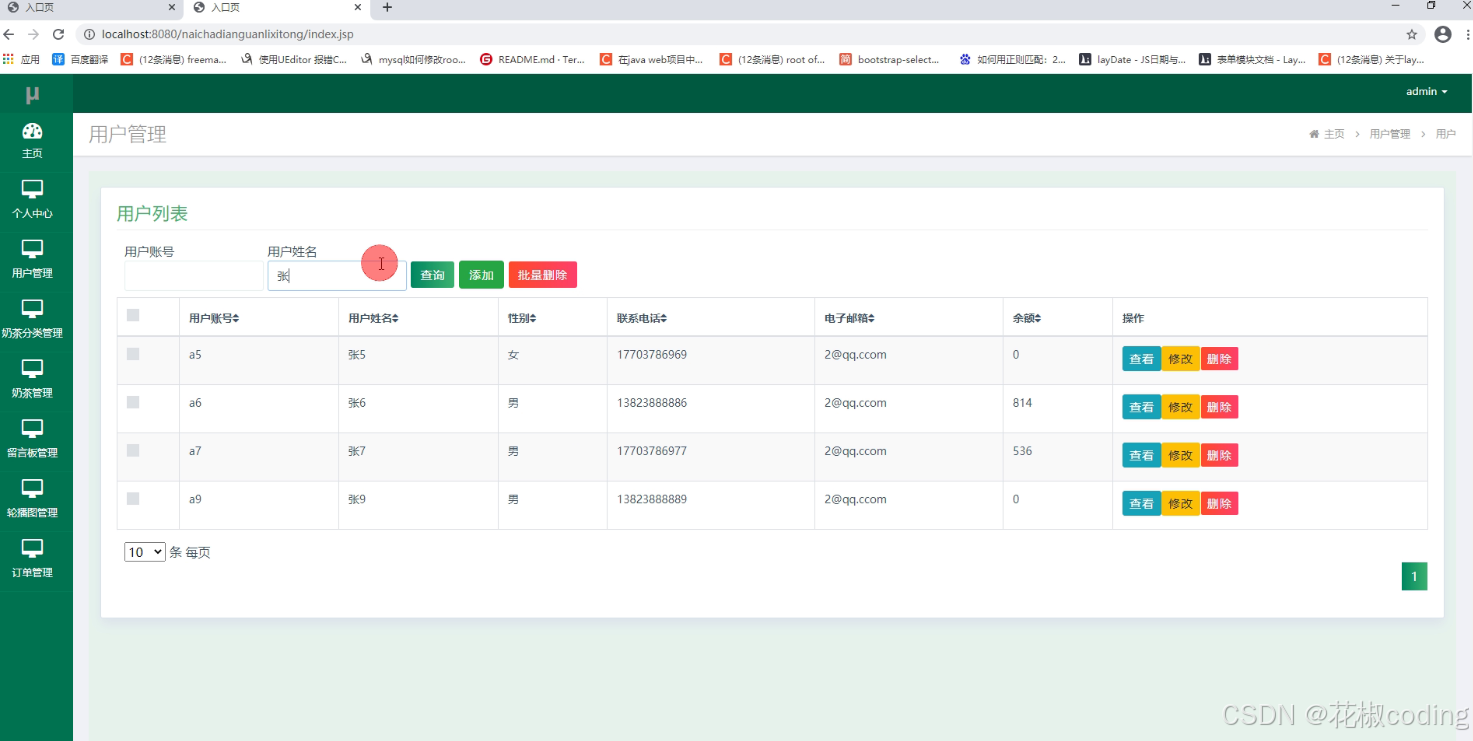This screenshot has width=1473, height=741.
Task: Switch to the first 入口页 browser tab
Action: [90, 8]
